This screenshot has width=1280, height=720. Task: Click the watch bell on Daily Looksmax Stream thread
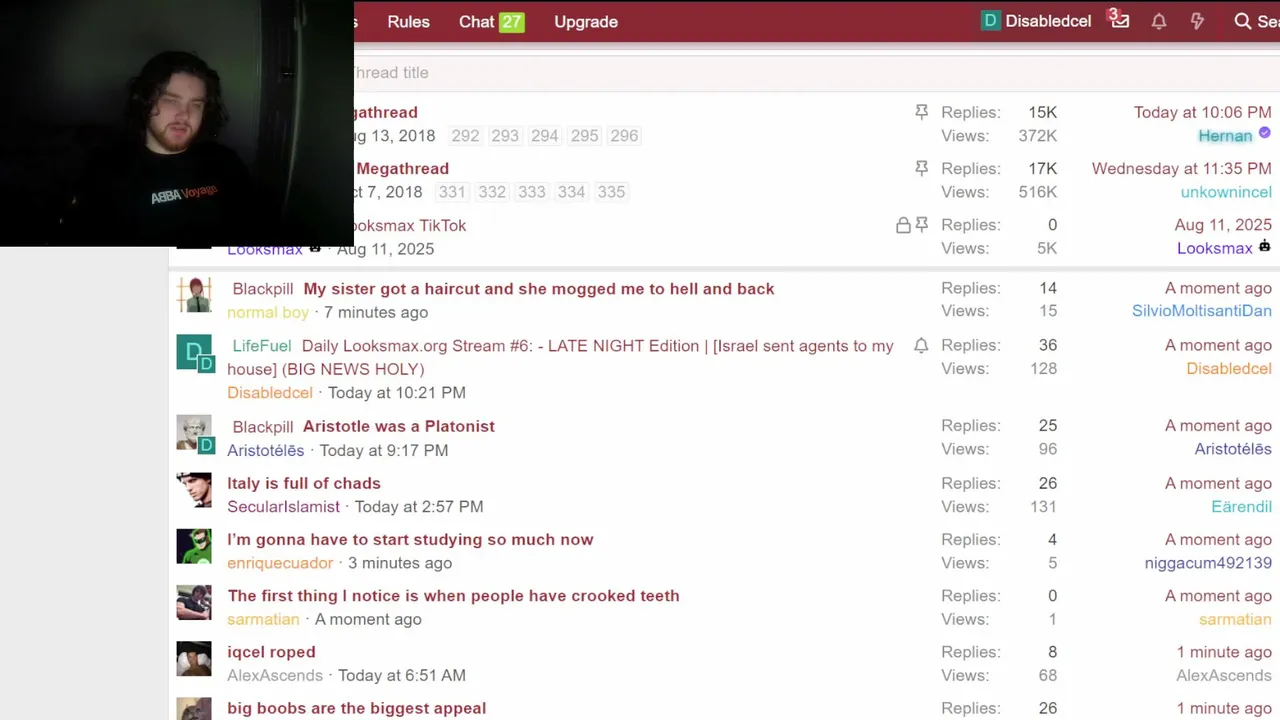tap(921, 346)
